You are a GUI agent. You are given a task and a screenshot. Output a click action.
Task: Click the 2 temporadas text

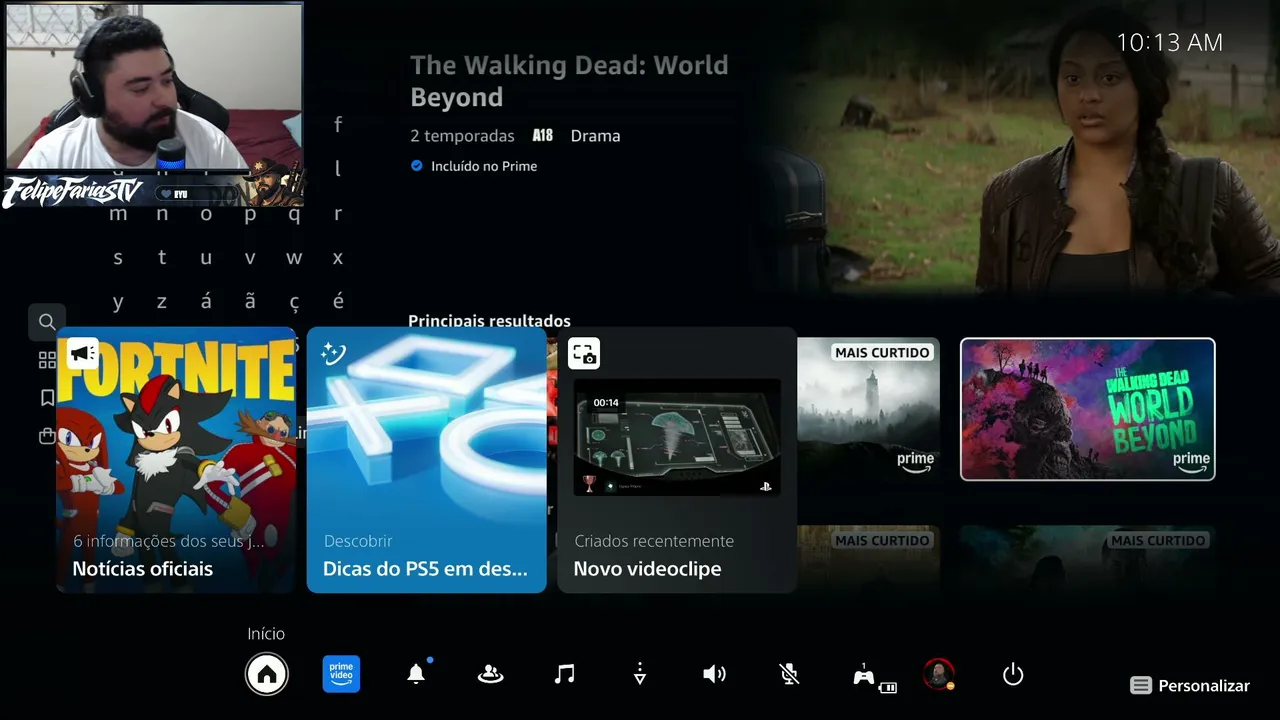click(462, 136)
